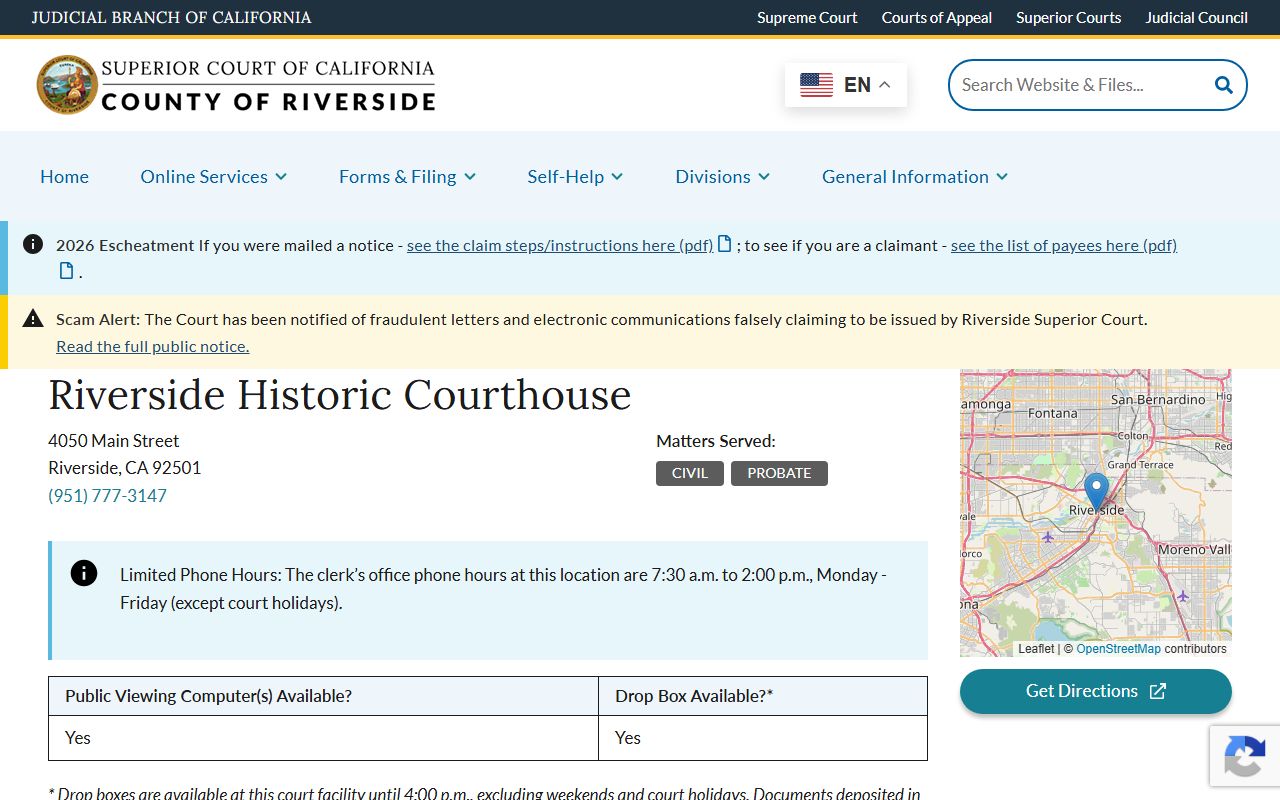Expand the Forms & Filing menu
This screenshot has height=800, width=1280.
(x=407, y=176)
